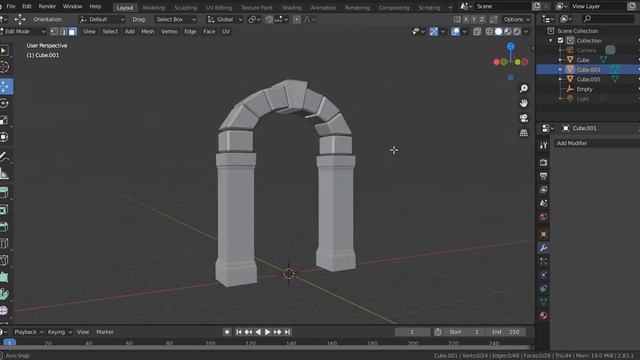Viewport: 640px width, 360px height.
Task: Open the Render menu
Action: coord(47,7)
